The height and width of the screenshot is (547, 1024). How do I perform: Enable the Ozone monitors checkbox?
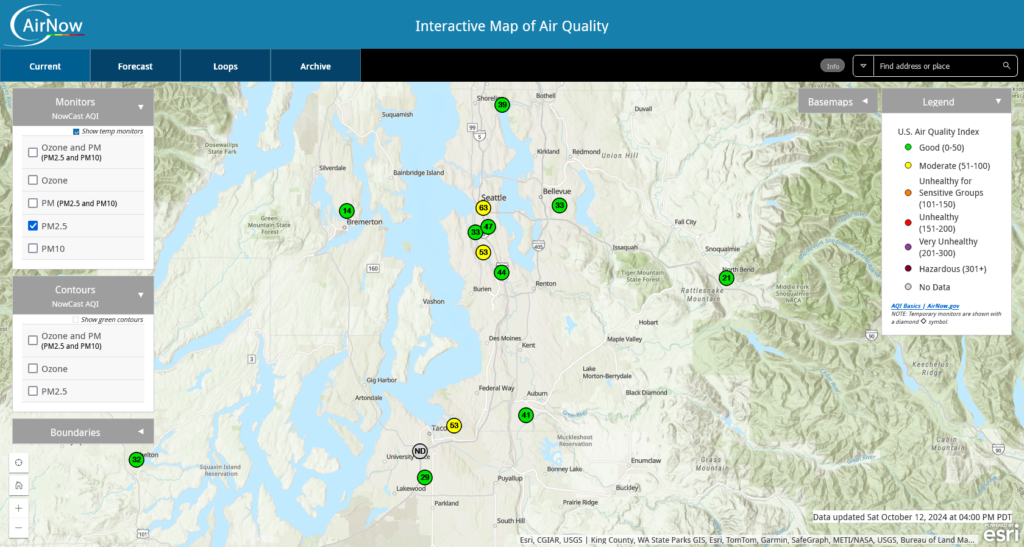[33, 180]
